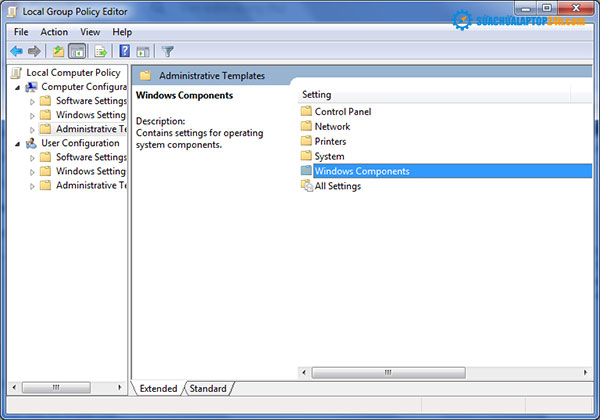600x420 pixels.
Task: Collapse the User Configuration node
Action: coord(18,144)
